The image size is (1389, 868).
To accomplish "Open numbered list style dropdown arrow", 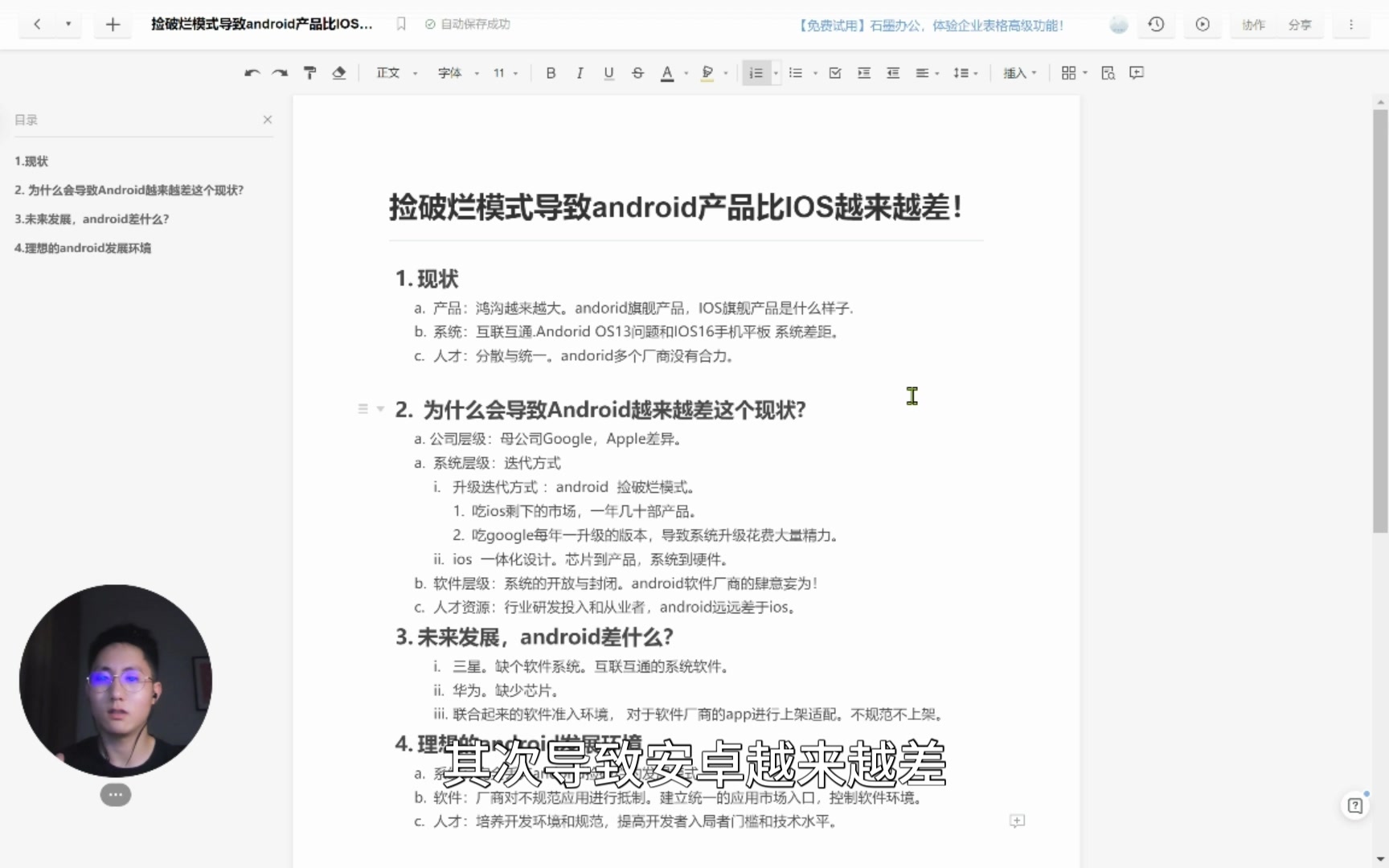I will 776,73.
